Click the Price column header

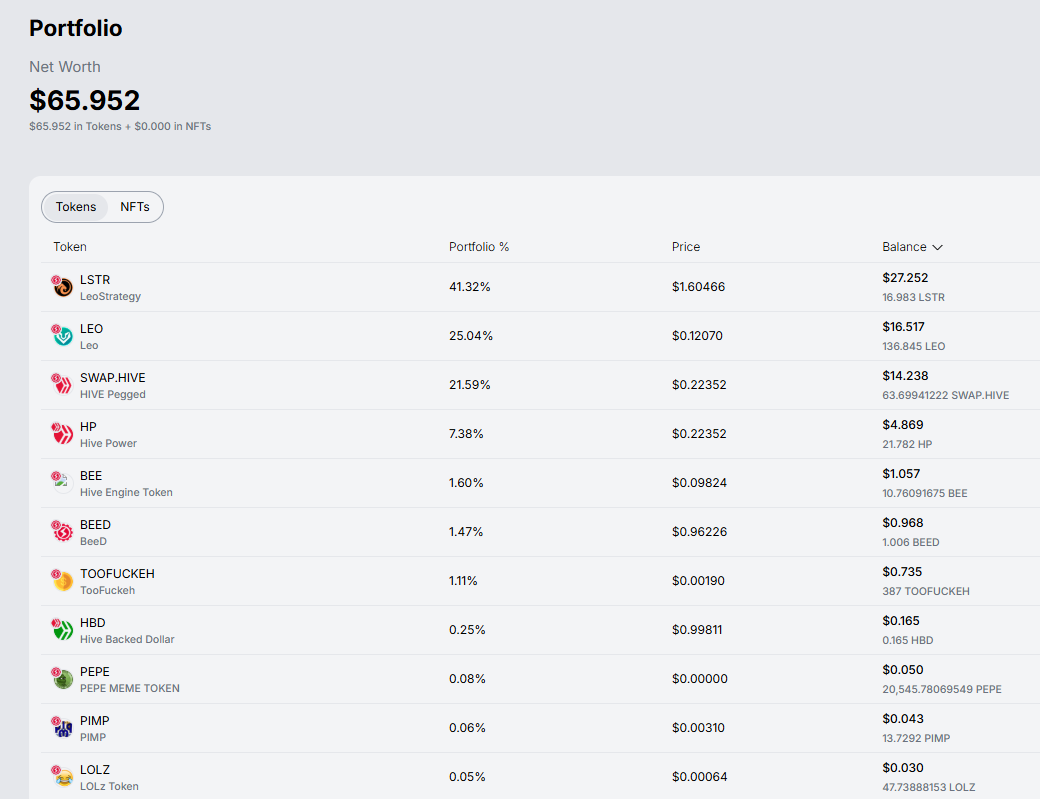click(x=686, y=247)
